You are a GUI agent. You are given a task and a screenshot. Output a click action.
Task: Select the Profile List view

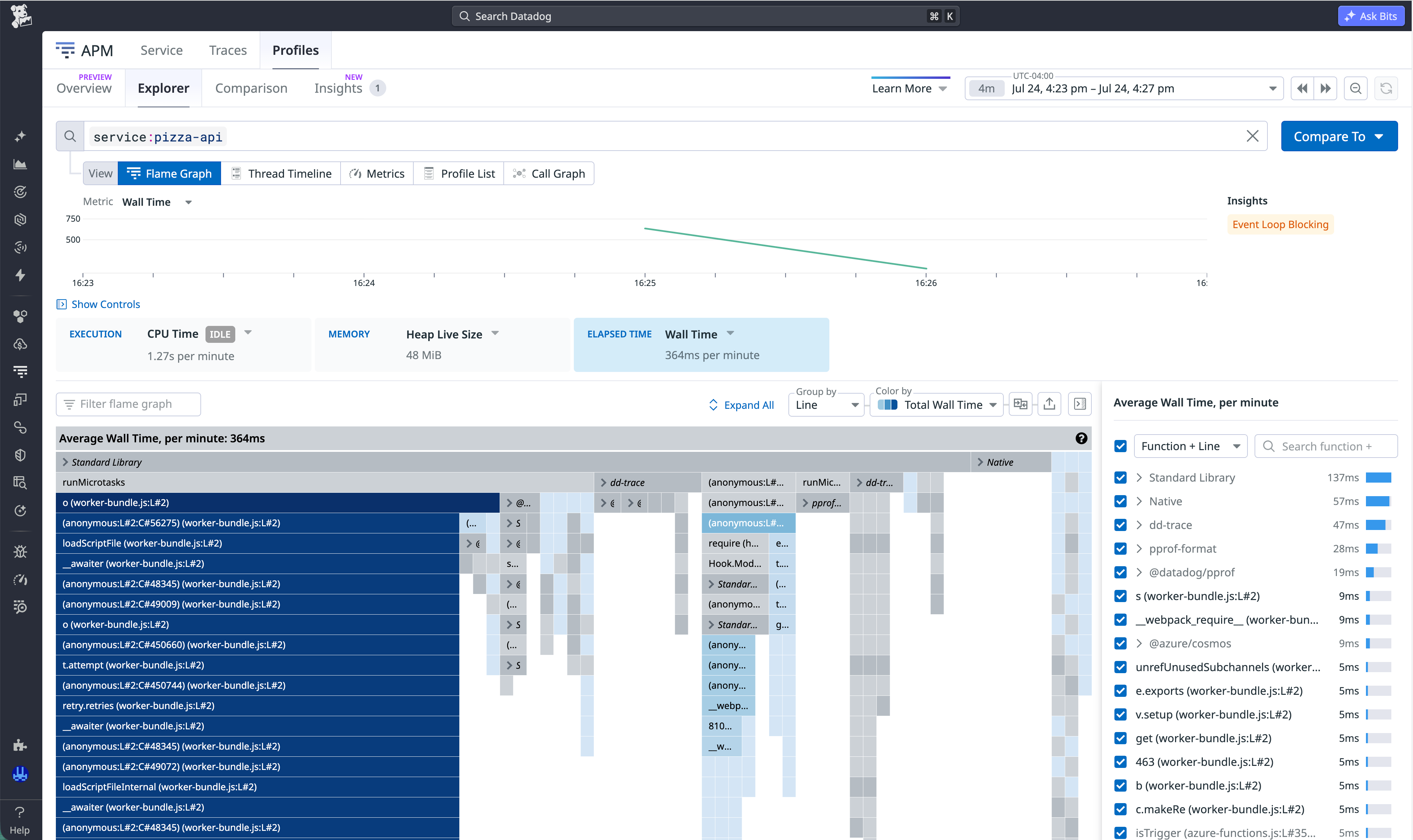pos(459,173)
